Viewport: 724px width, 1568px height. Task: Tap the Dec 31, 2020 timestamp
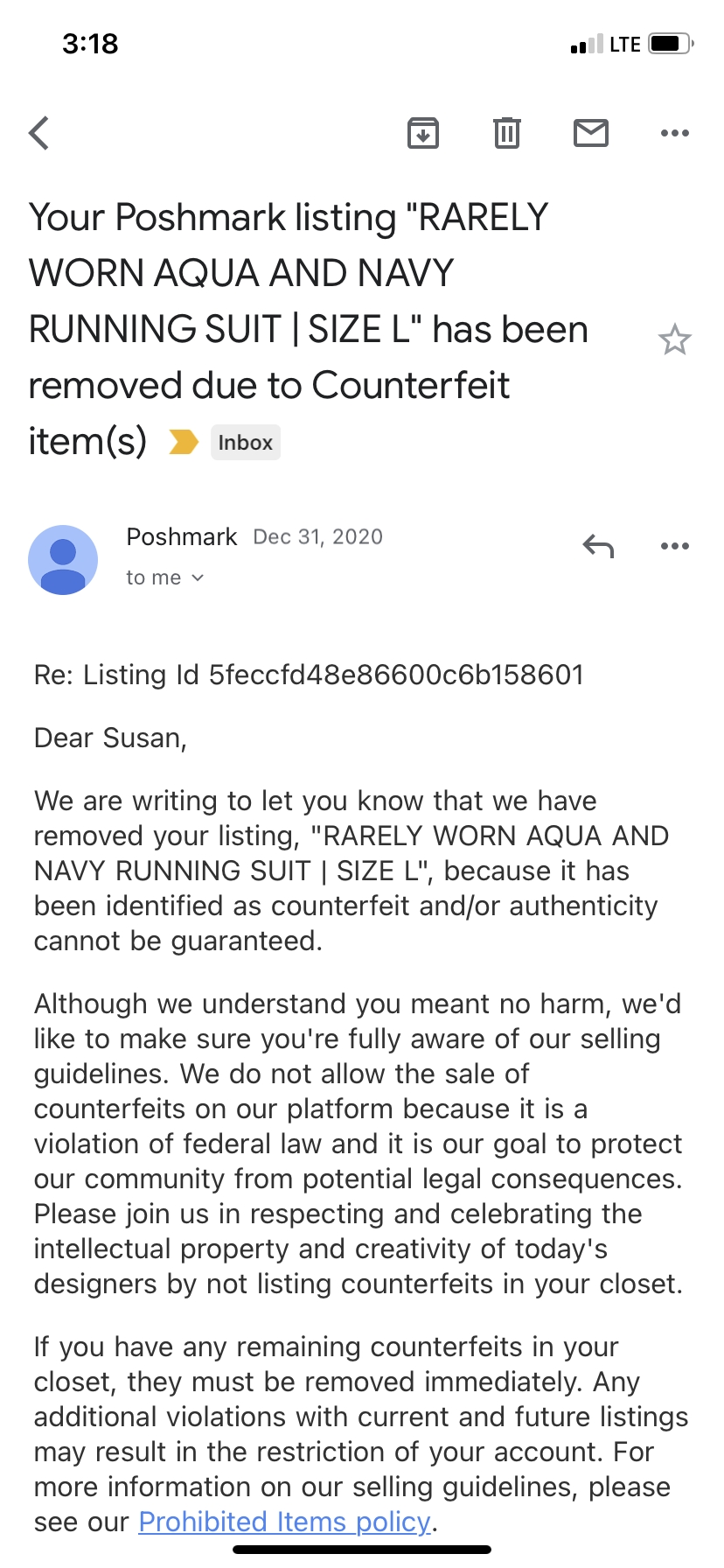pos(317,536)
